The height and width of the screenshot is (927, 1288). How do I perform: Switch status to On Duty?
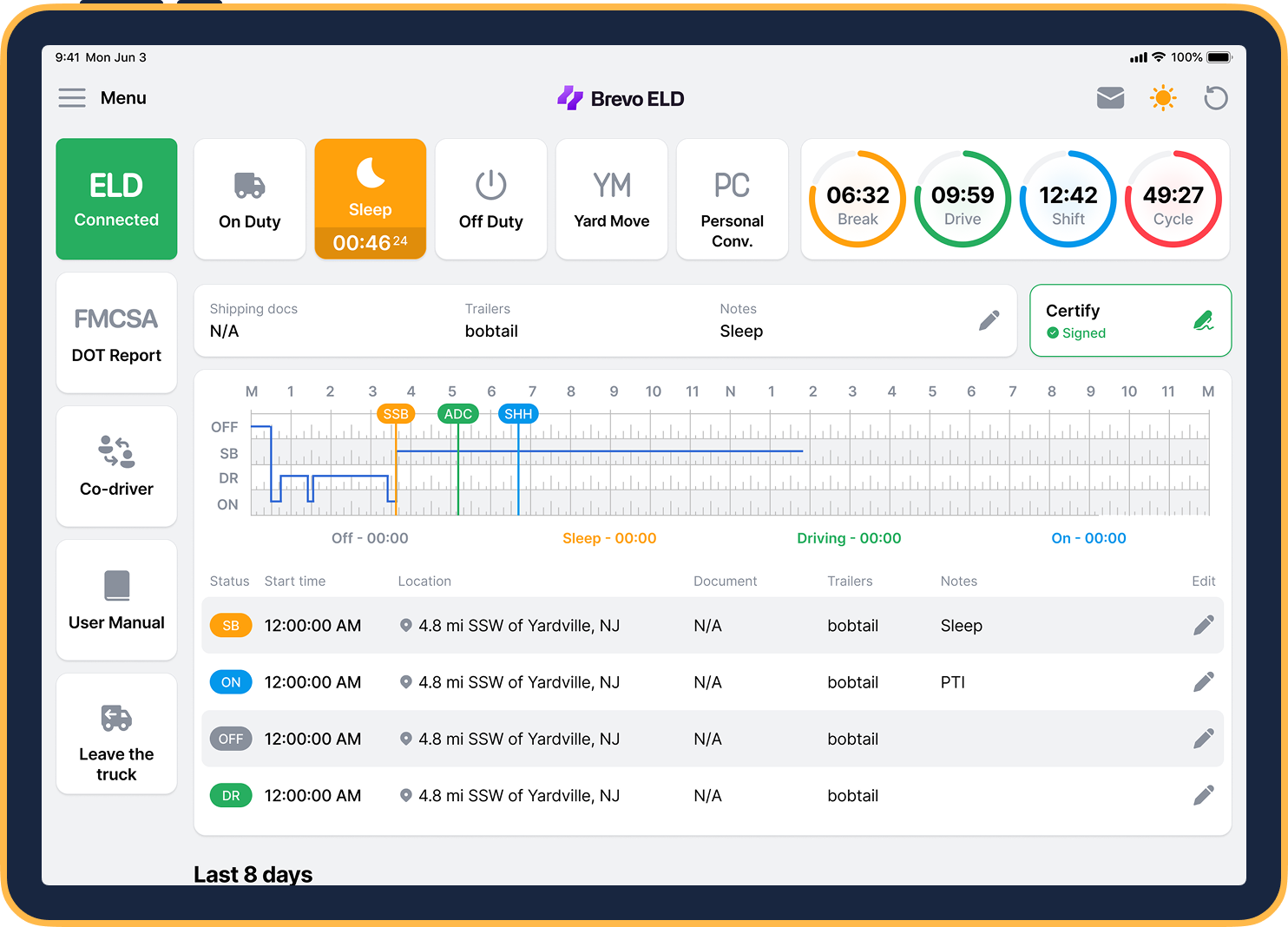(x=250, y=200)
